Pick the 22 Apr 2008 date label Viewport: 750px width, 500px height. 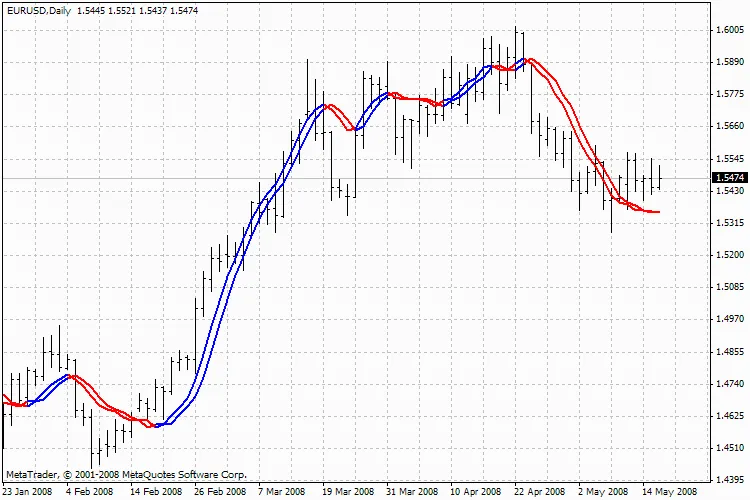pyautogui.click(x=540, y=492)
